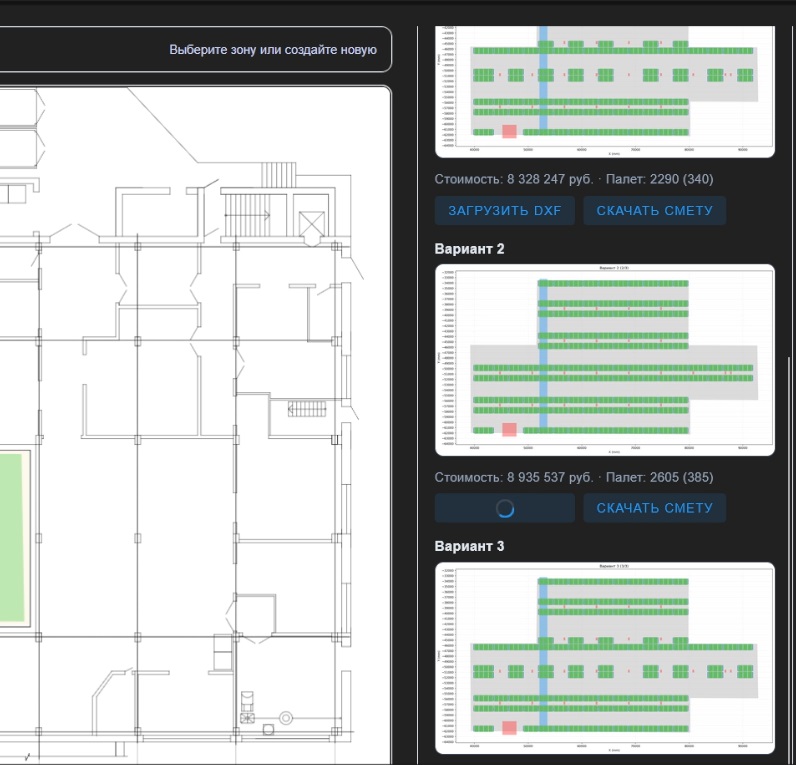Click the Вариант 3 heading
Viewport: 796px width, 765px height.
click(x=470, y=546)
